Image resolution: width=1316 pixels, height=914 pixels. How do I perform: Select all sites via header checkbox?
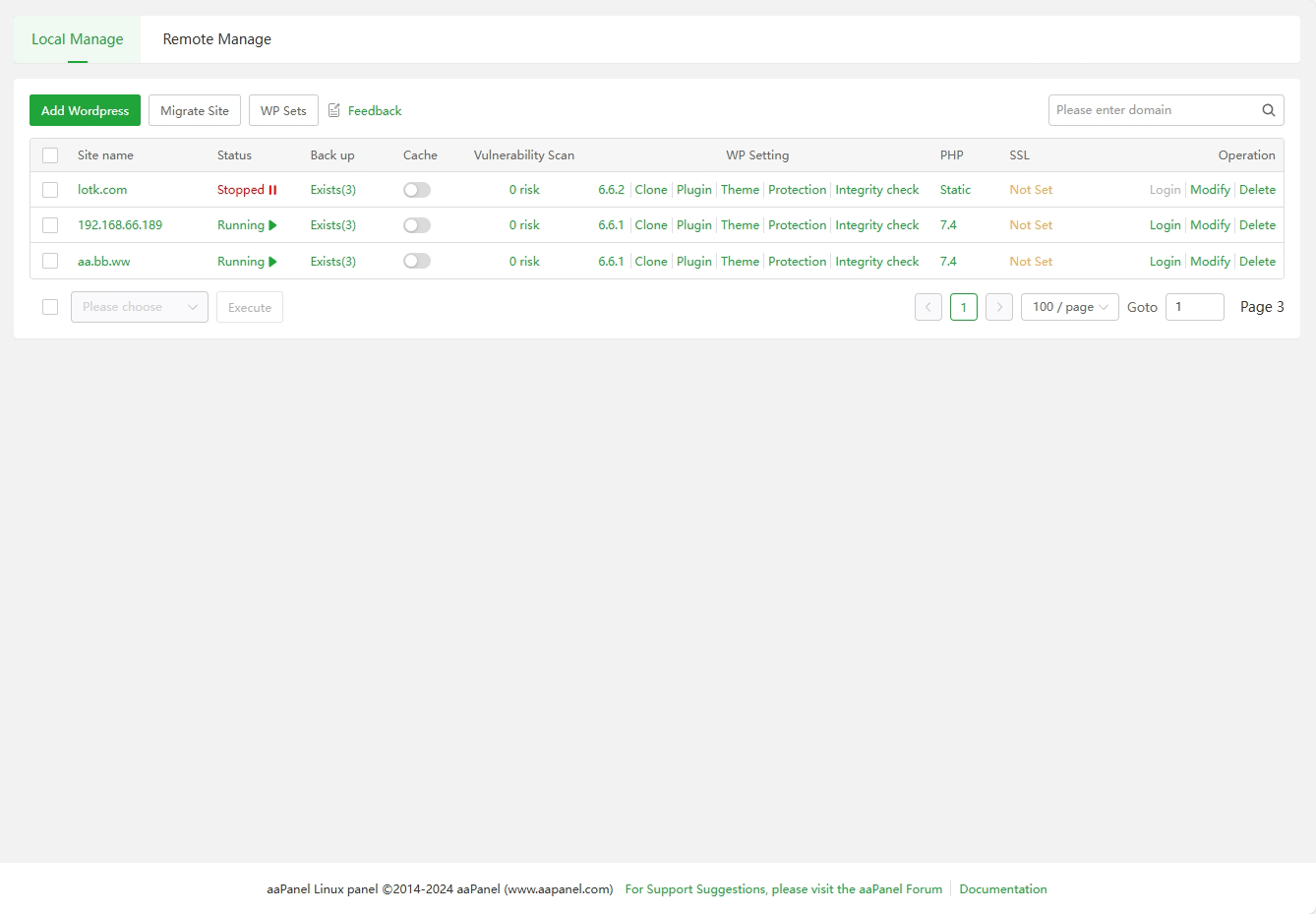[50, 155]
